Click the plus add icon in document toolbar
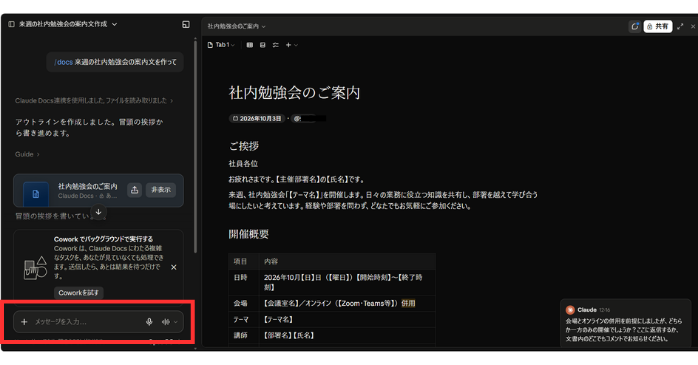The image size is (698, 365). pos(288,45)
